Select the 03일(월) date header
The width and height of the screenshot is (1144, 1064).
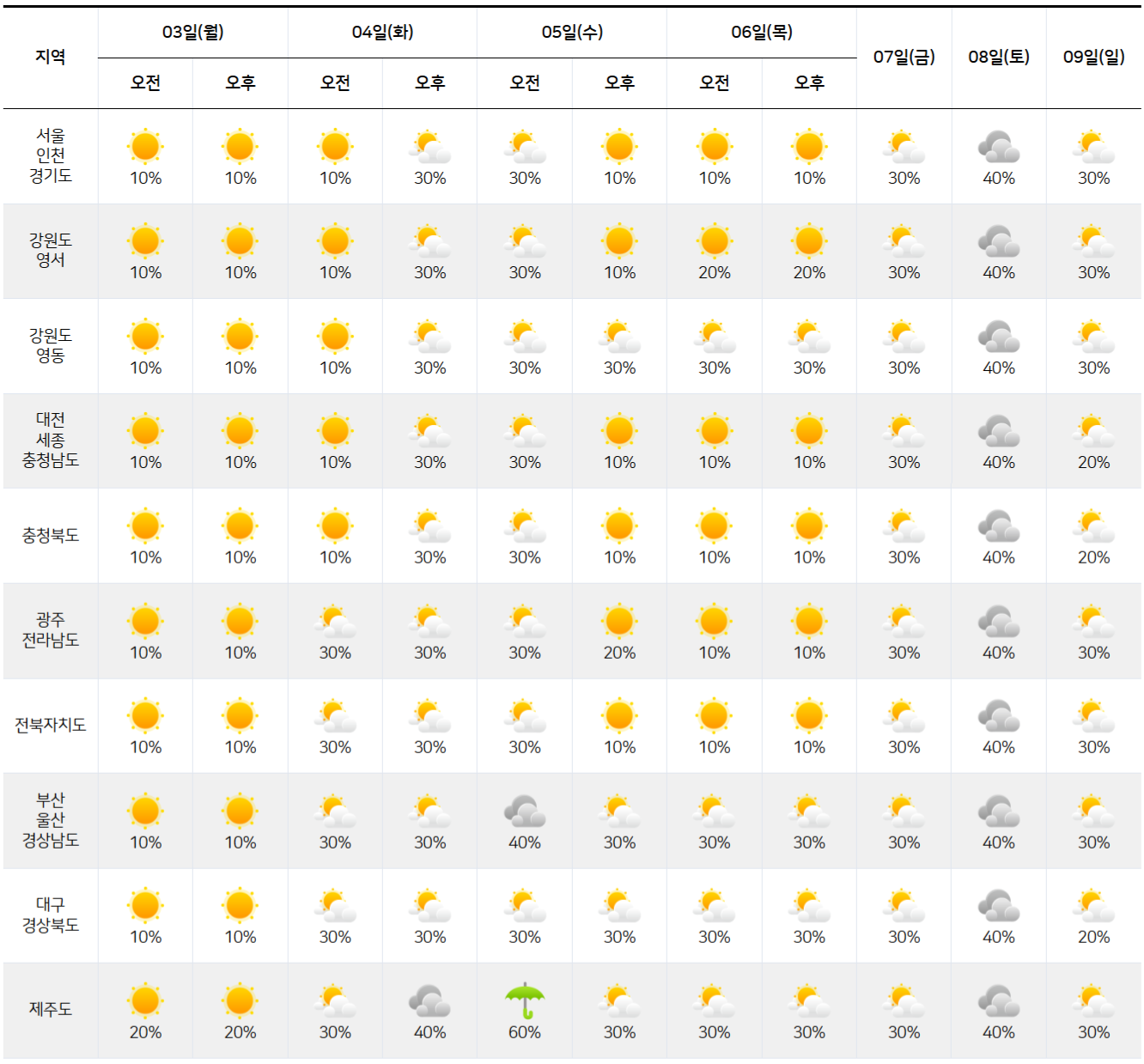tap(193, 33)
